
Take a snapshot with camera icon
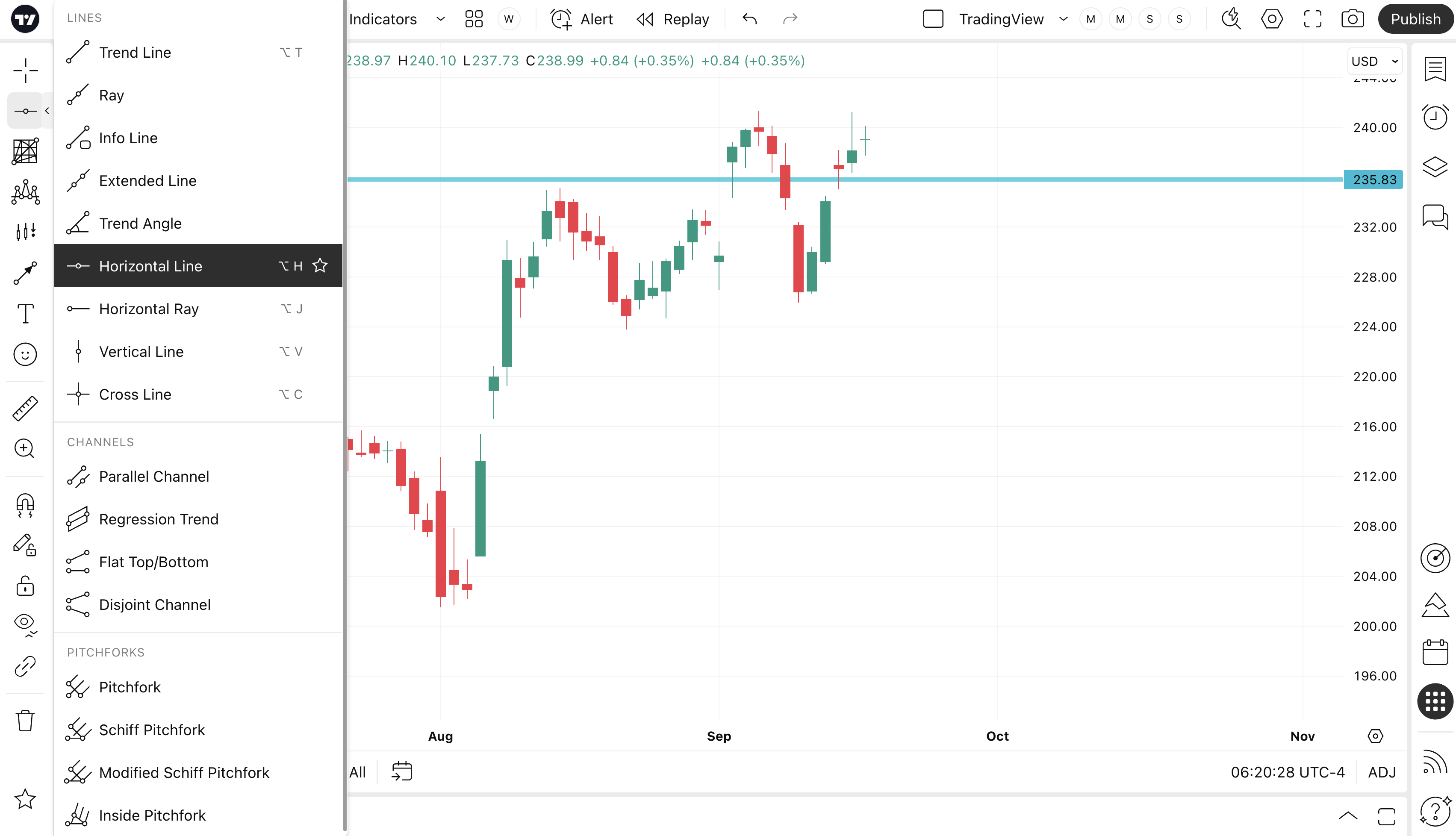(x=1352, y=19)
